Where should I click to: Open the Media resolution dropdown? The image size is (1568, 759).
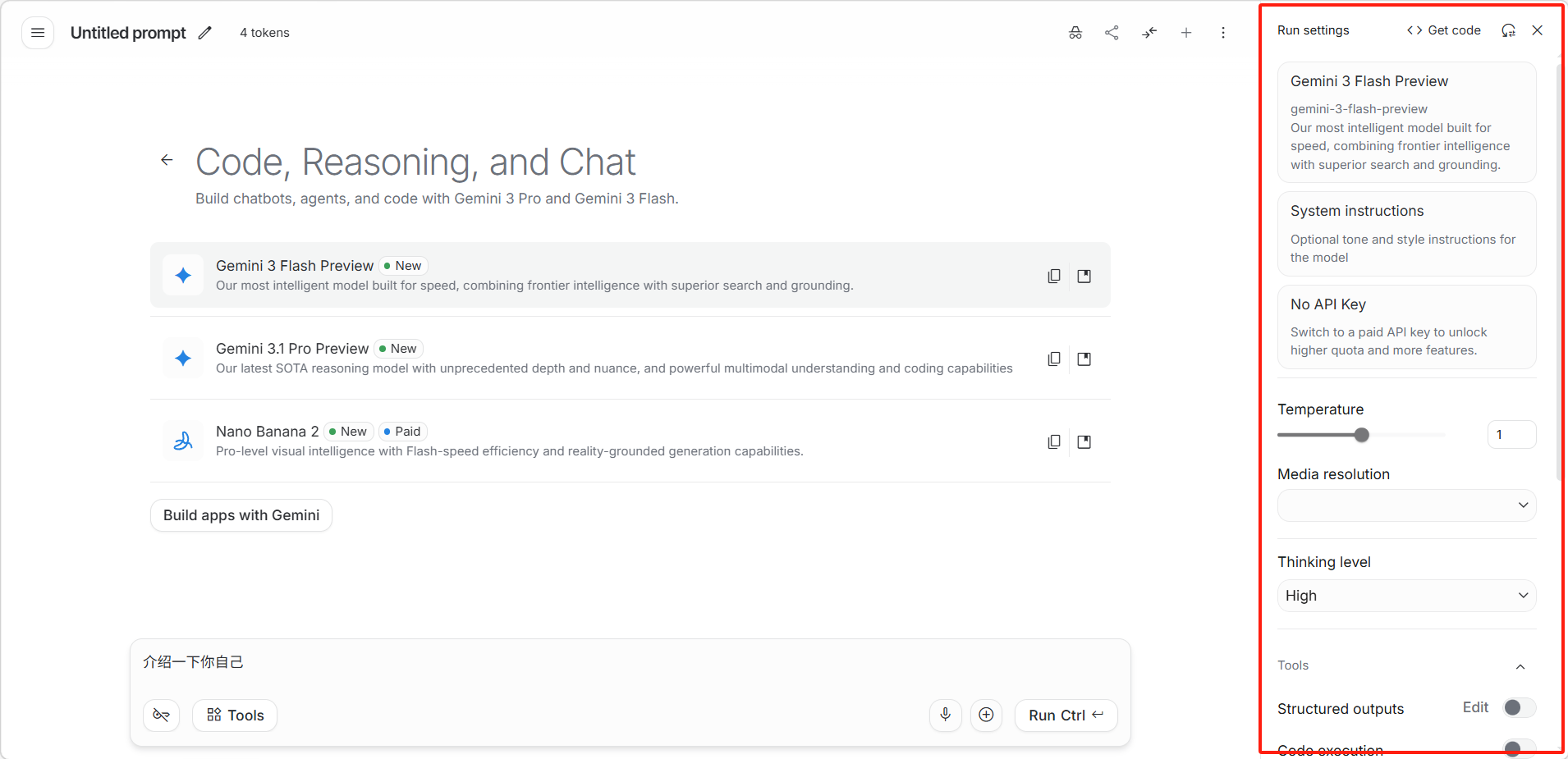(1407, 505)
